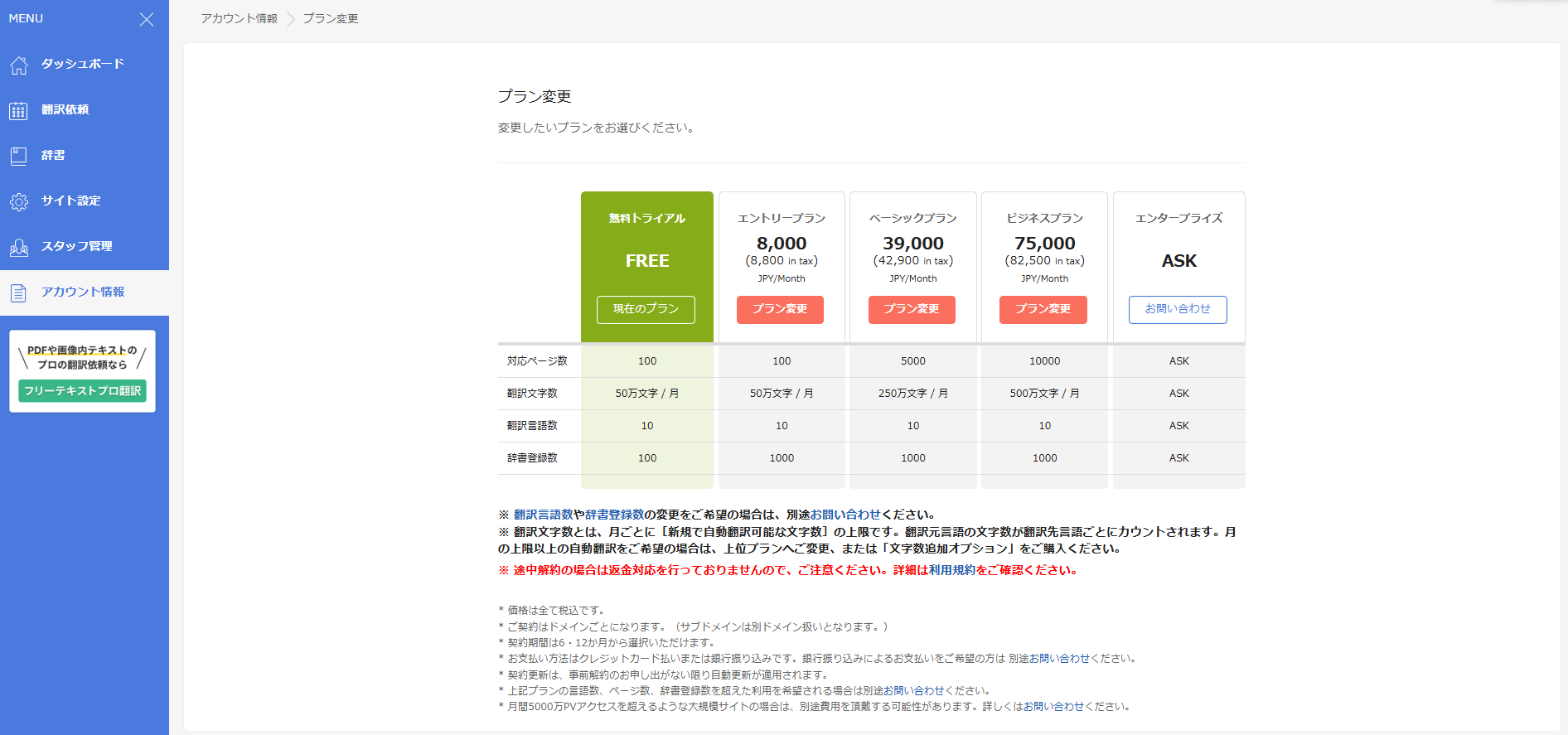Change to ベーシックプラン via プラン変更 button
Screen dimensions: 1568x735
pyautogui.click(x=912, y=309)
